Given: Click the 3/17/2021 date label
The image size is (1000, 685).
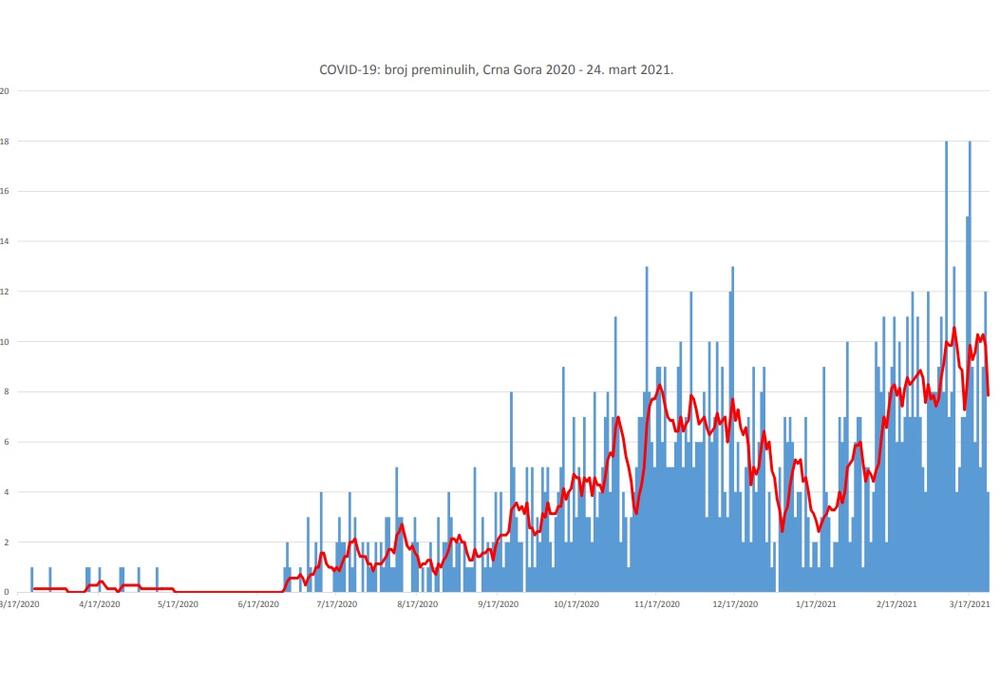Looking at the screenshot, I should (x=970, y=604).
